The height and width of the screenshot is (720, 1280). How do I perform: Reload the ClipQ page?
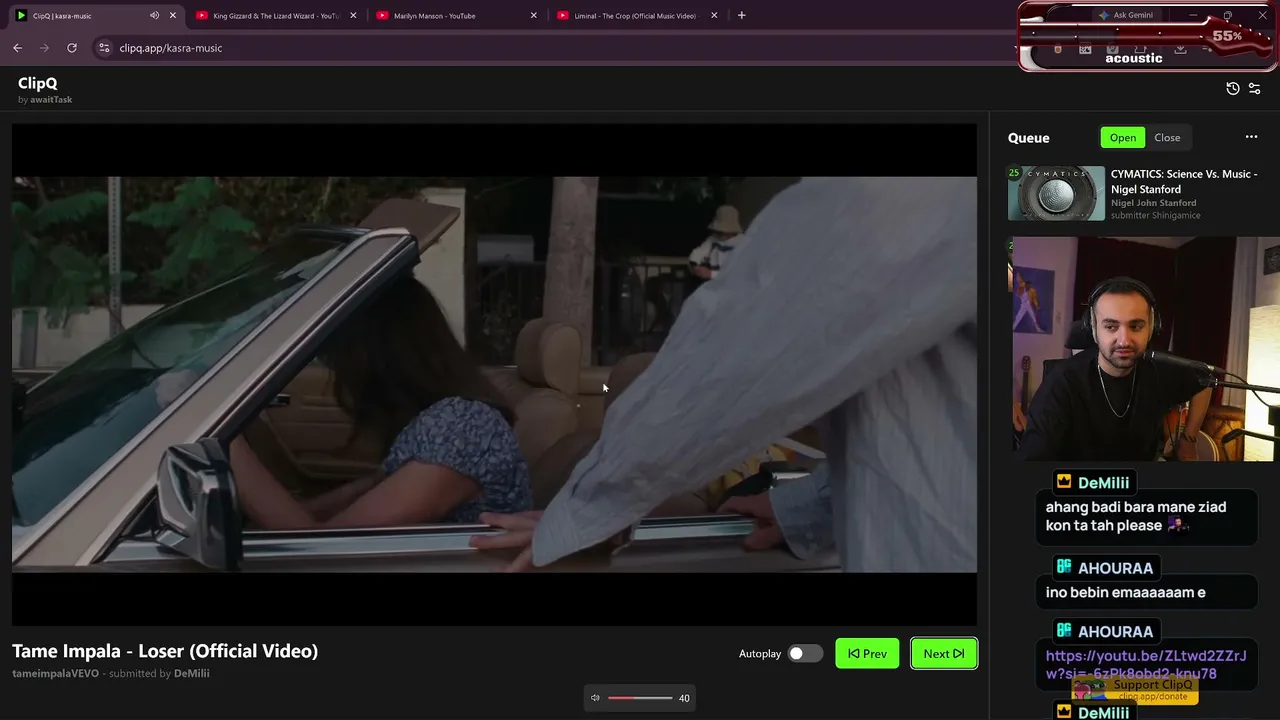(x=72, y=48)
